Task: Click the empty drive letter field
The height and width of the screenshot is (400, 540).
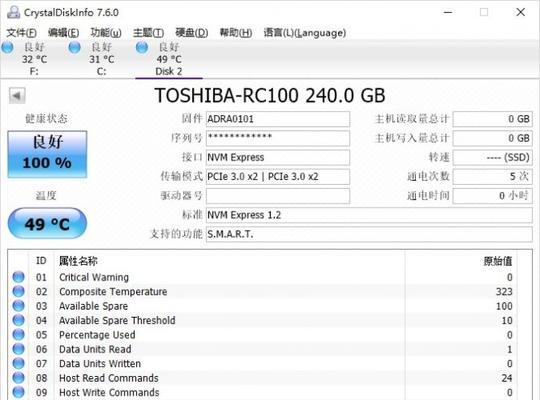Action: coord(278,196)
